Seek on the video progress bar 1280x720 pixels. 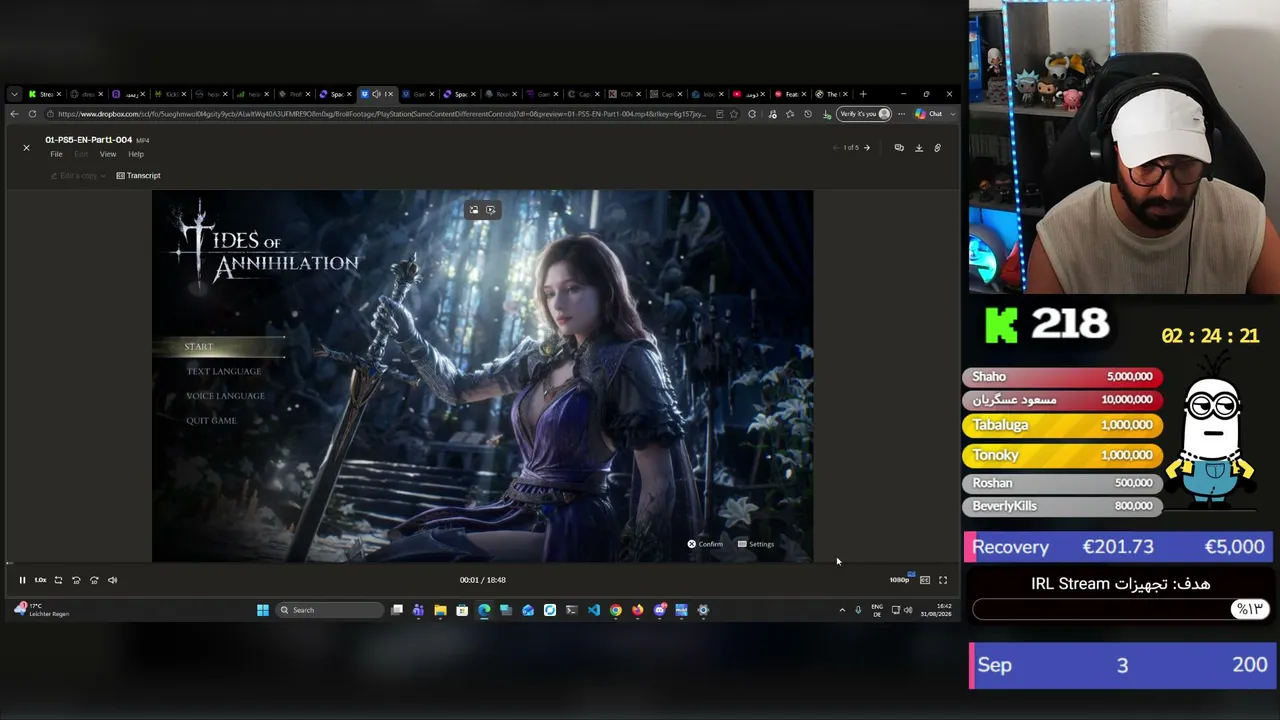[482, 564]
